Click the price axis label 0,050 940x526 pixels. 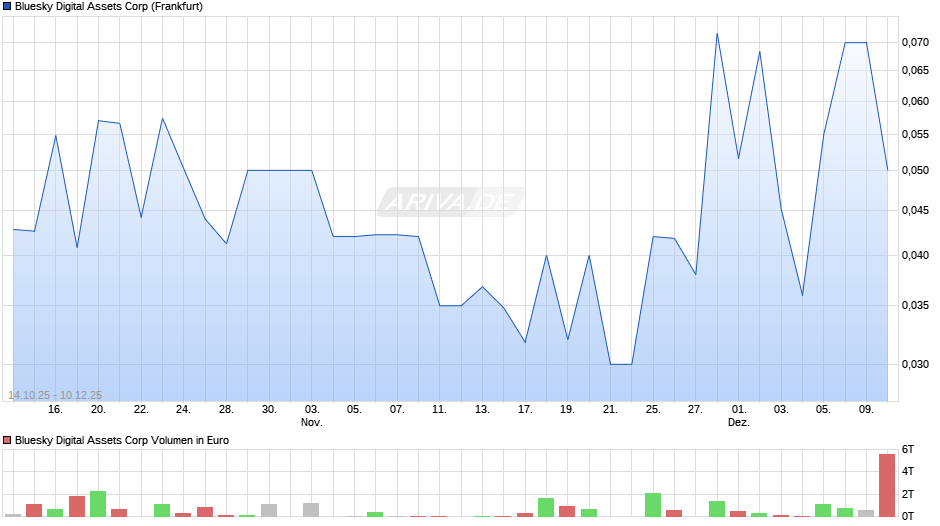pyautogui.click(x=915, y=170)
